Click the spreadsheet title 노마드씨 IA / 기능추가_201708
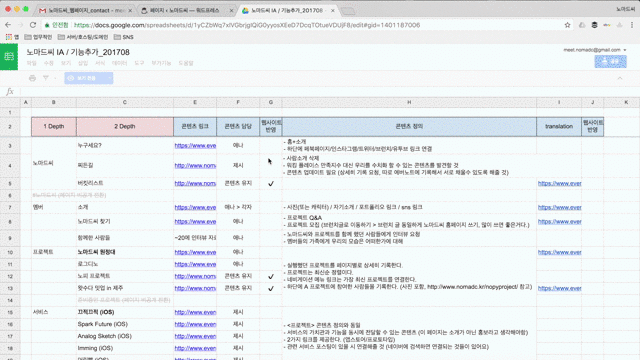The height and width of the screenshot is (360, 640). pyautogui.click(x=78, y=52)
